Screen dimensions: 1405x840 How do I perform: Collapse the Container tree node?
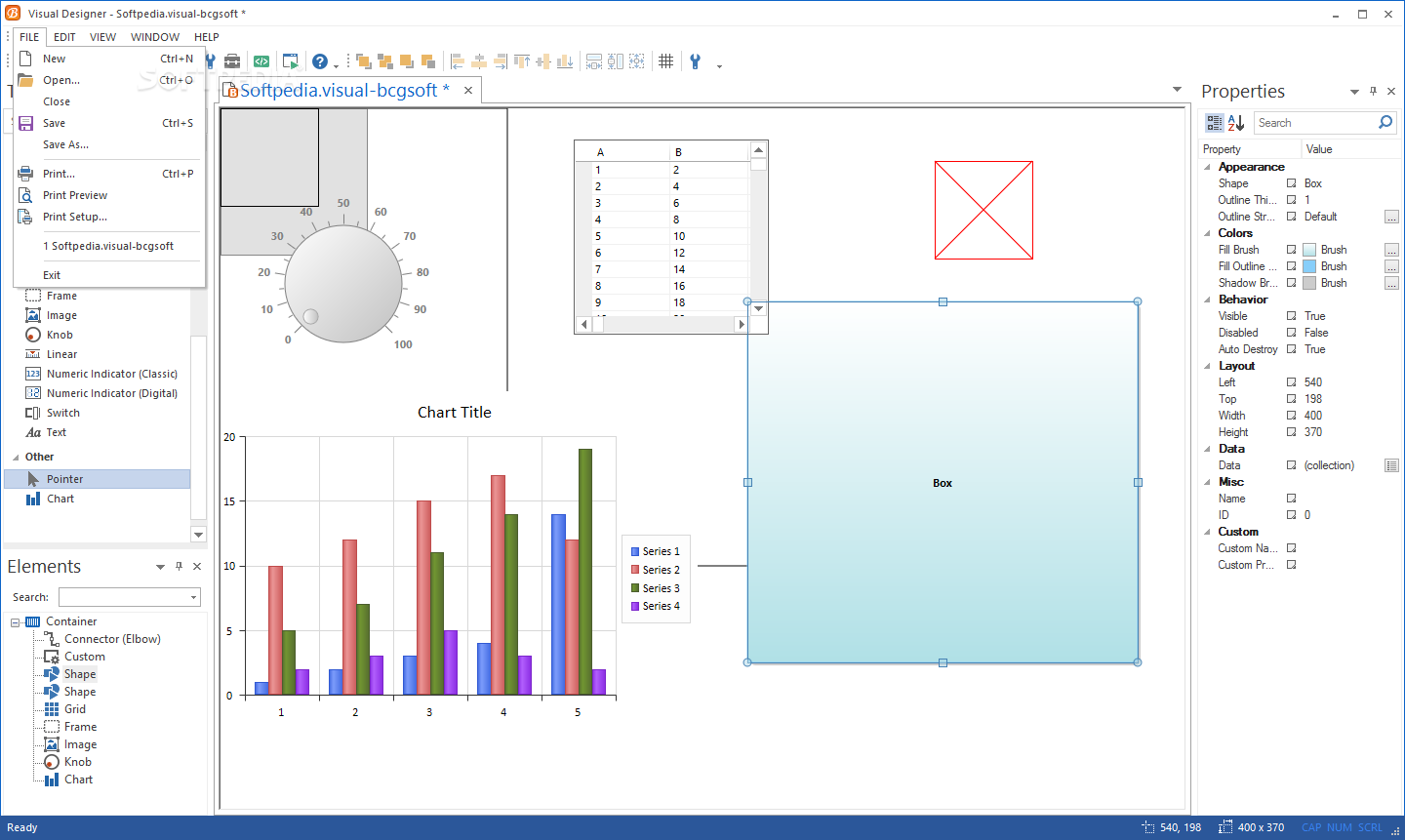pyautogui.click(x=16, y=622)
